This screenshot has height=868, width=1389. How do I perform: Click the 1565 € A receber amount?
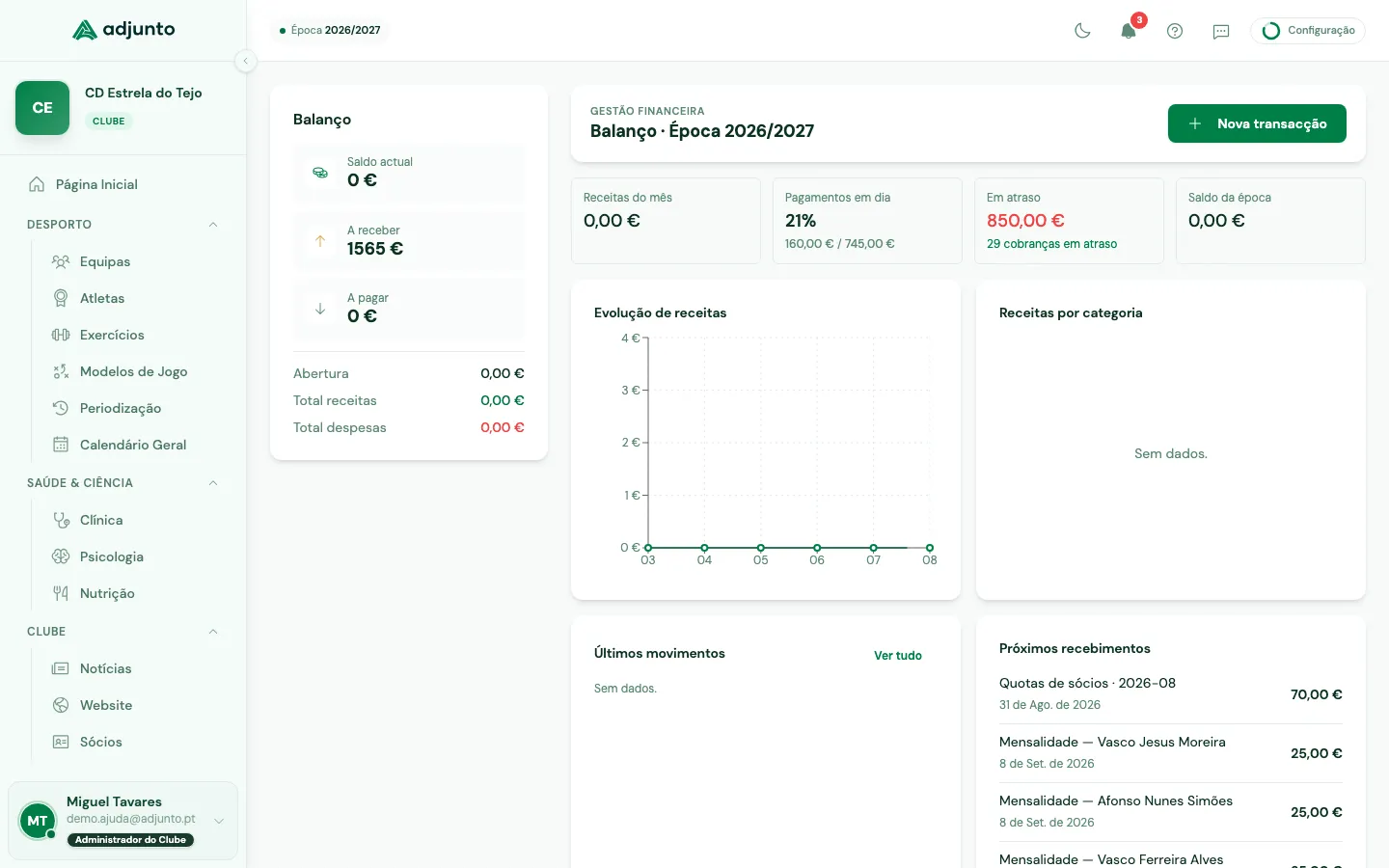pyautogui.click(x=375, y=249)
